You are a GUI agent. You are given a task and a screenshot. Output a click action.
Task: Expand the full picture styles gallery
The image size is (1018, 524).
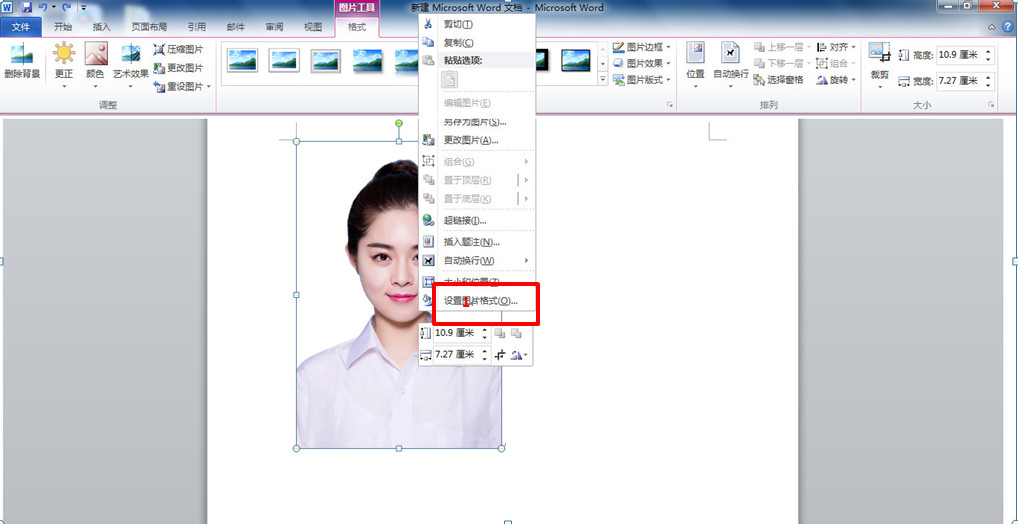[x=602, y=79]
